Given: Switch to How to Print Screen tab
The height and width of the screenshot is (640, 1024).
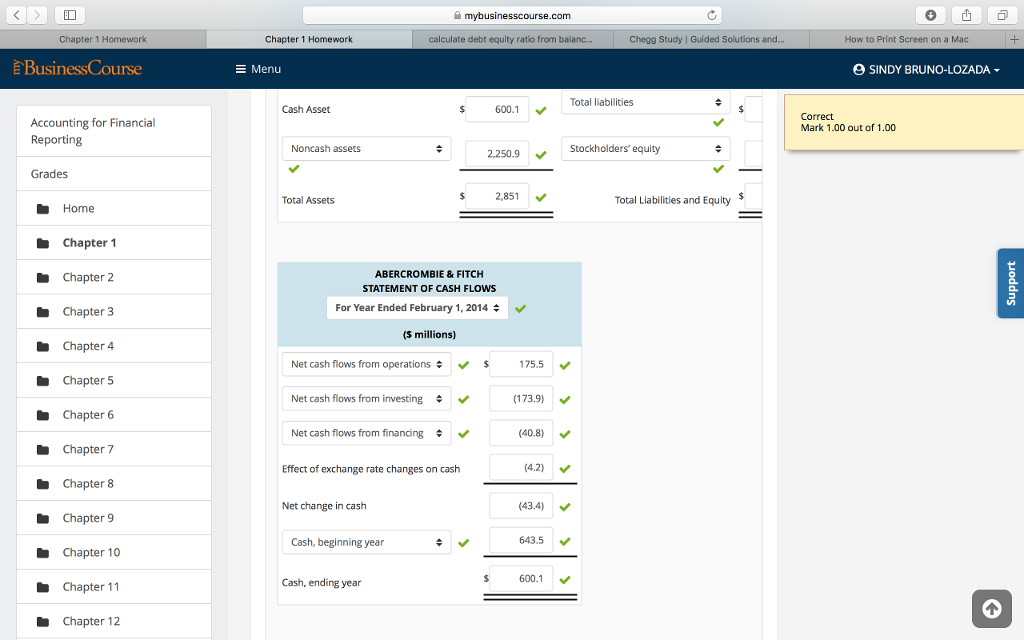Looking at the screenshot, I should pyautogui.click(x=907, y=39).
